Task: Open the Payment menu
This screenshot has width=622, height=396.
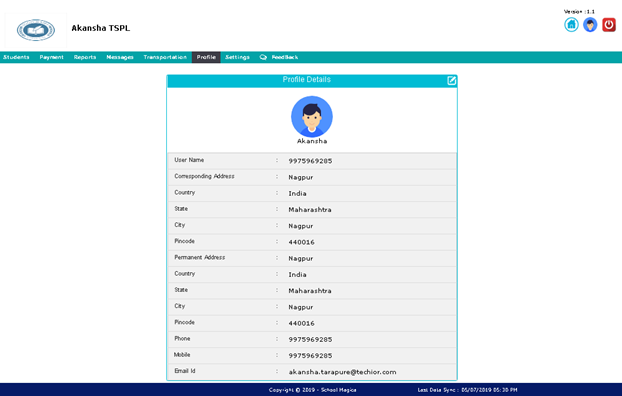Action: click(x=52, y=57)
